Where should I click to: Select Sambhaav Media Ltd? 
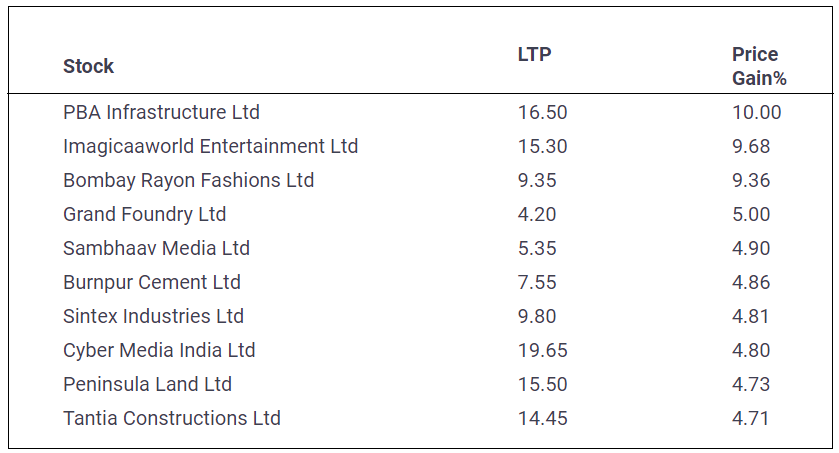(156, 248)
